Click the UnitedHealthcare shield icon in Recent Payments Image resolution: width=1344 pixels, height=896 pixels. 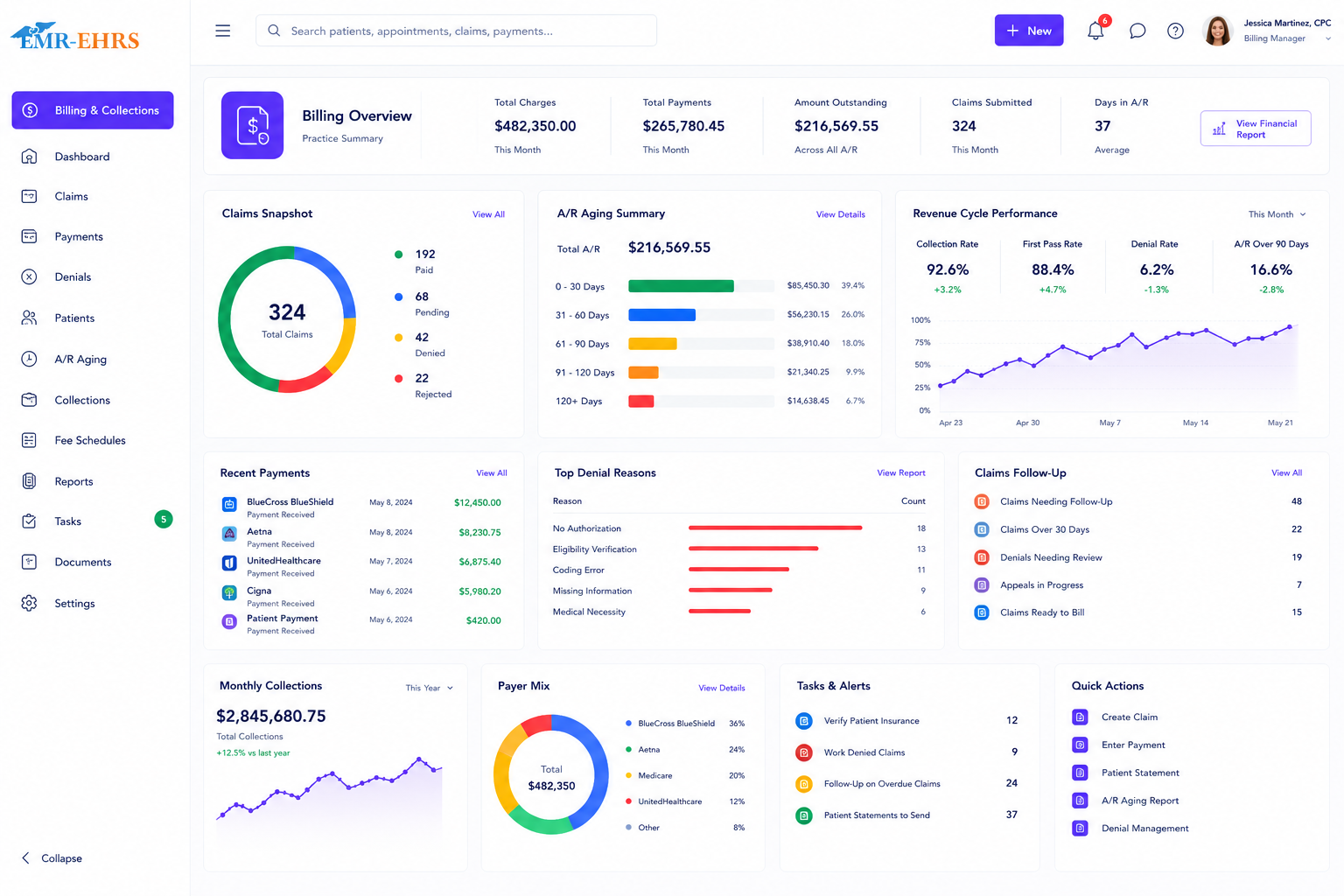pos(229,563)
